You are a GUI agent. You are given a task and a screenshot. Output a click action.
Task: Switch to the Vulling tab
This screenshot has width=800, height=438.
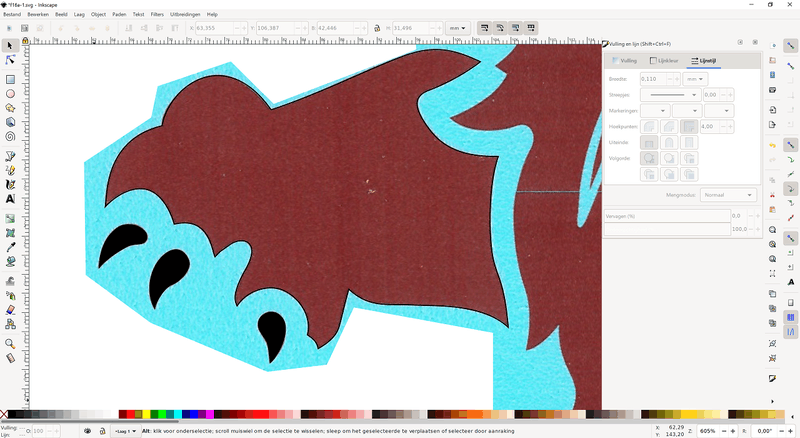click(624, 61)
